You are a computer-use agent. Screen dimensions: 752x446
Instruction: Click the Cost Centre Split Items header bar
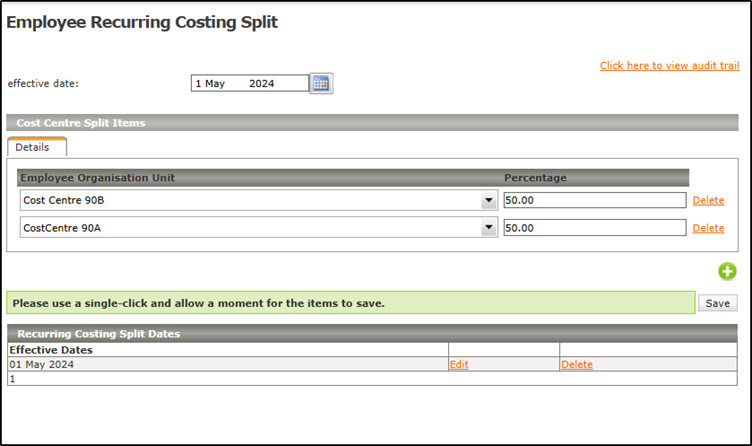pyautogui.click(x=372, y=123)
